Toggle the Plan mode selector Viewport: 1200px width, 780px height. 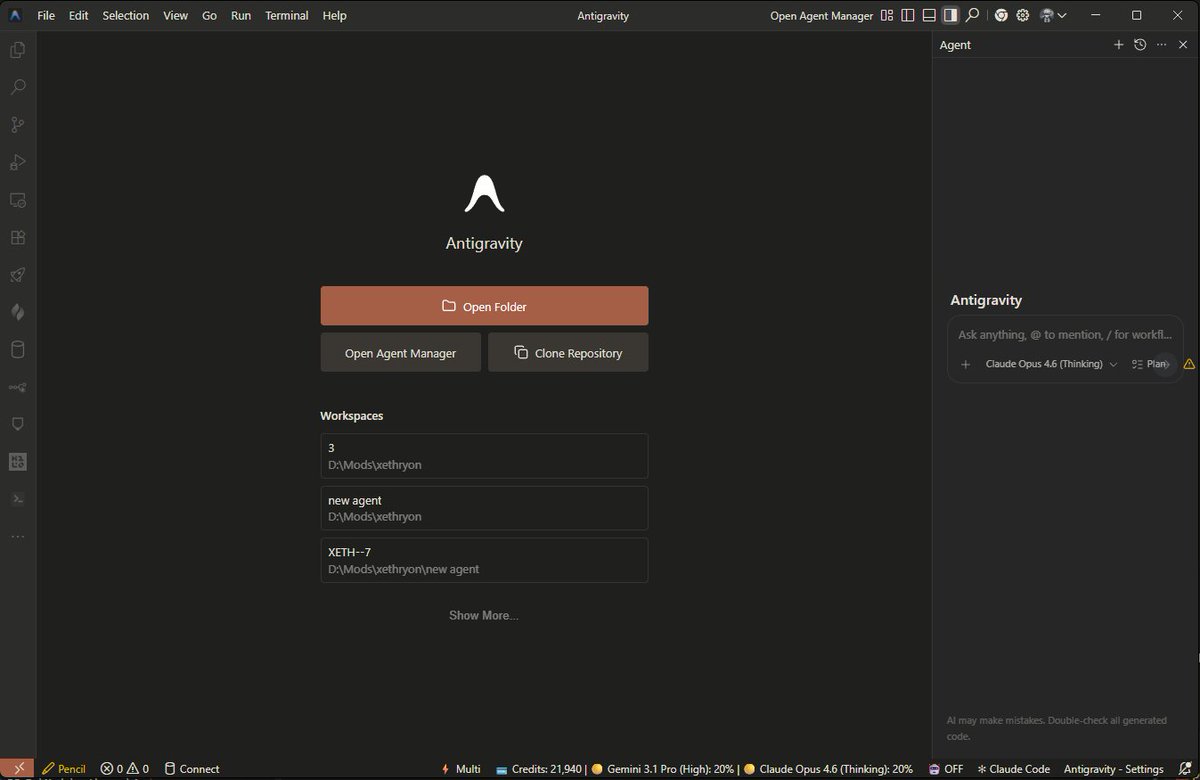tap(1150, 365)
